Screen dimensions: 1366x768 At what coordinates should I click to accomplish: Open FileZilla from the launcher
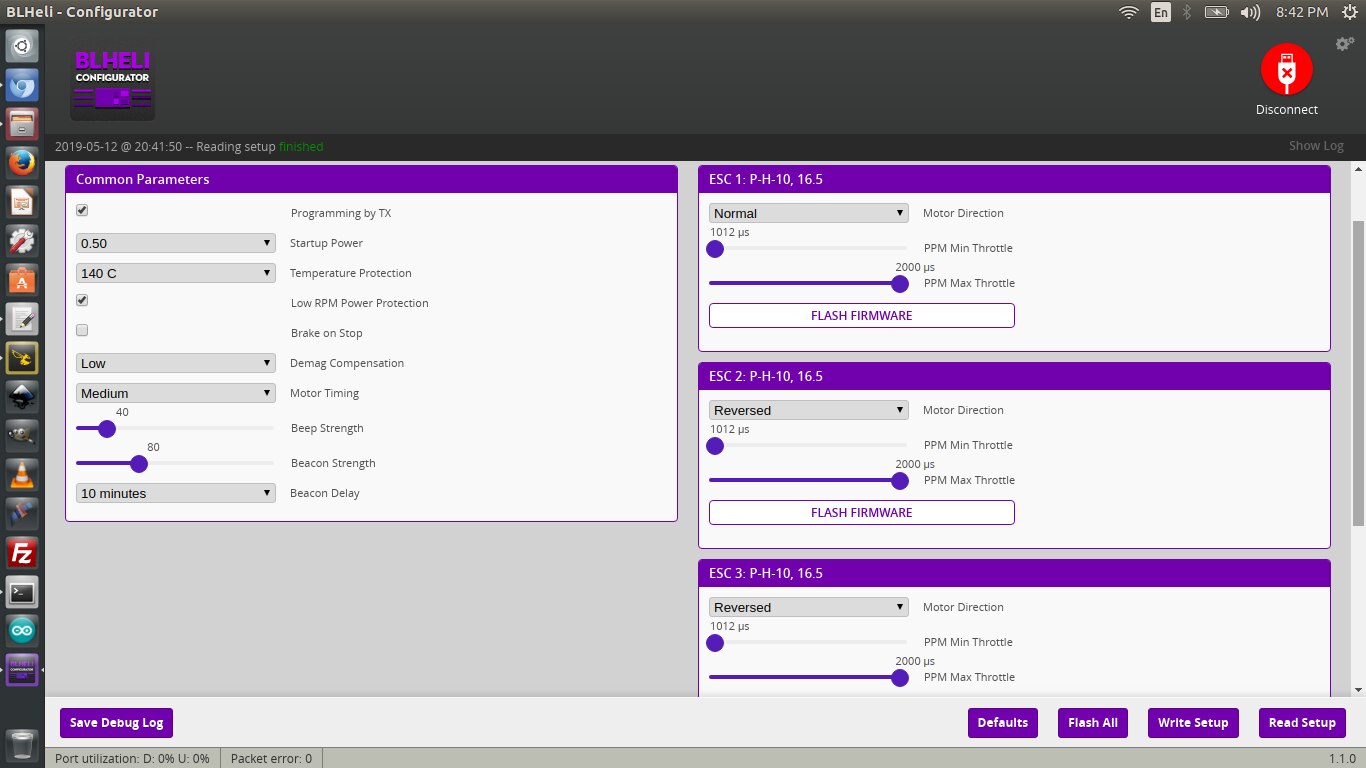pyautogui.click(x=22, y=553)
